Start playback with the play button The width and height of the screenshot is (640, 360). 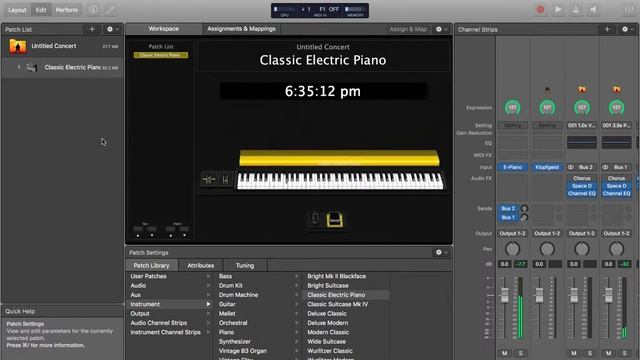[x=558, y=10]
